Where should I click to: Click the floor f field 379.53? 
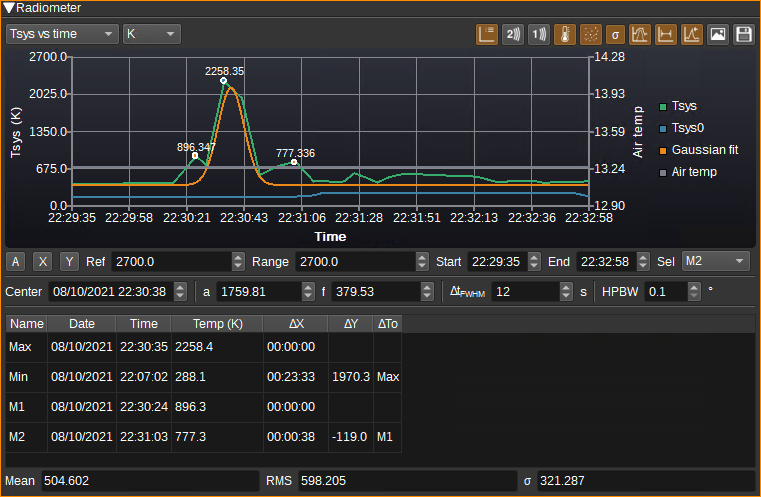pyautogui.click(x=376, y=292)
